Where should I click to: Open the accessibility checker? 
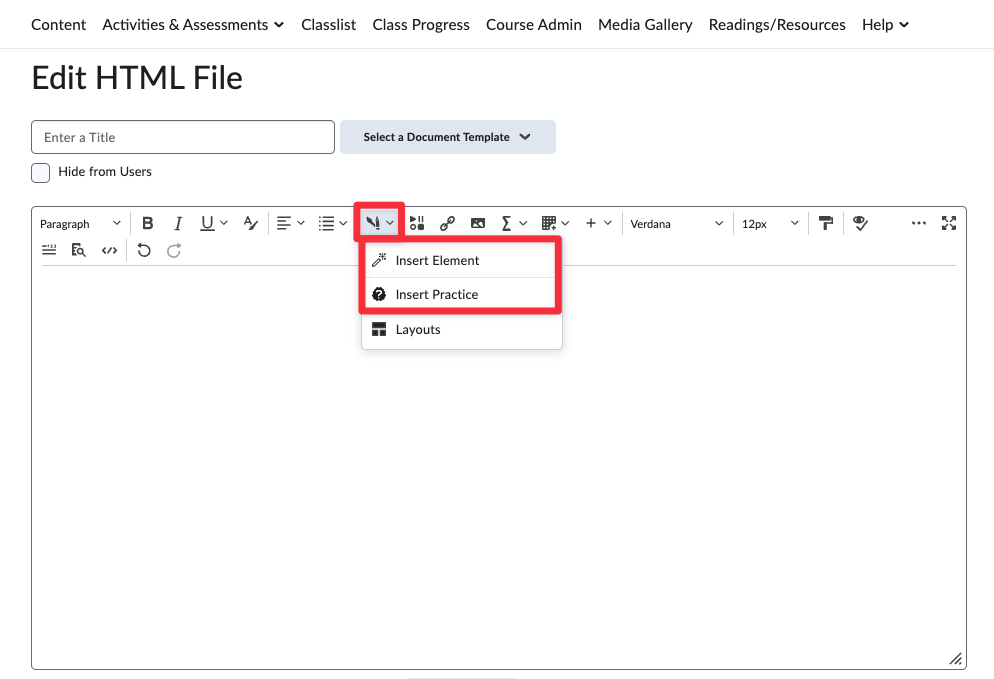click(x=860, y=224)
